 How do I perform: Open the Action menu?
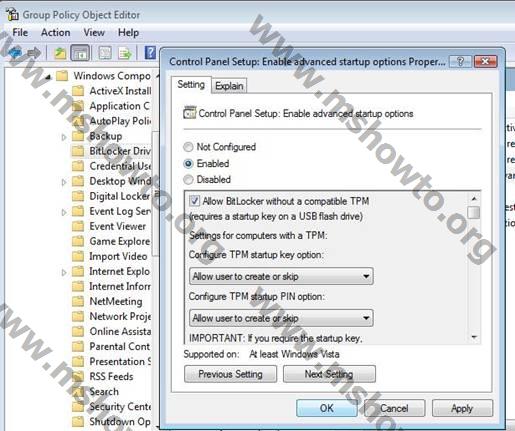55,33
